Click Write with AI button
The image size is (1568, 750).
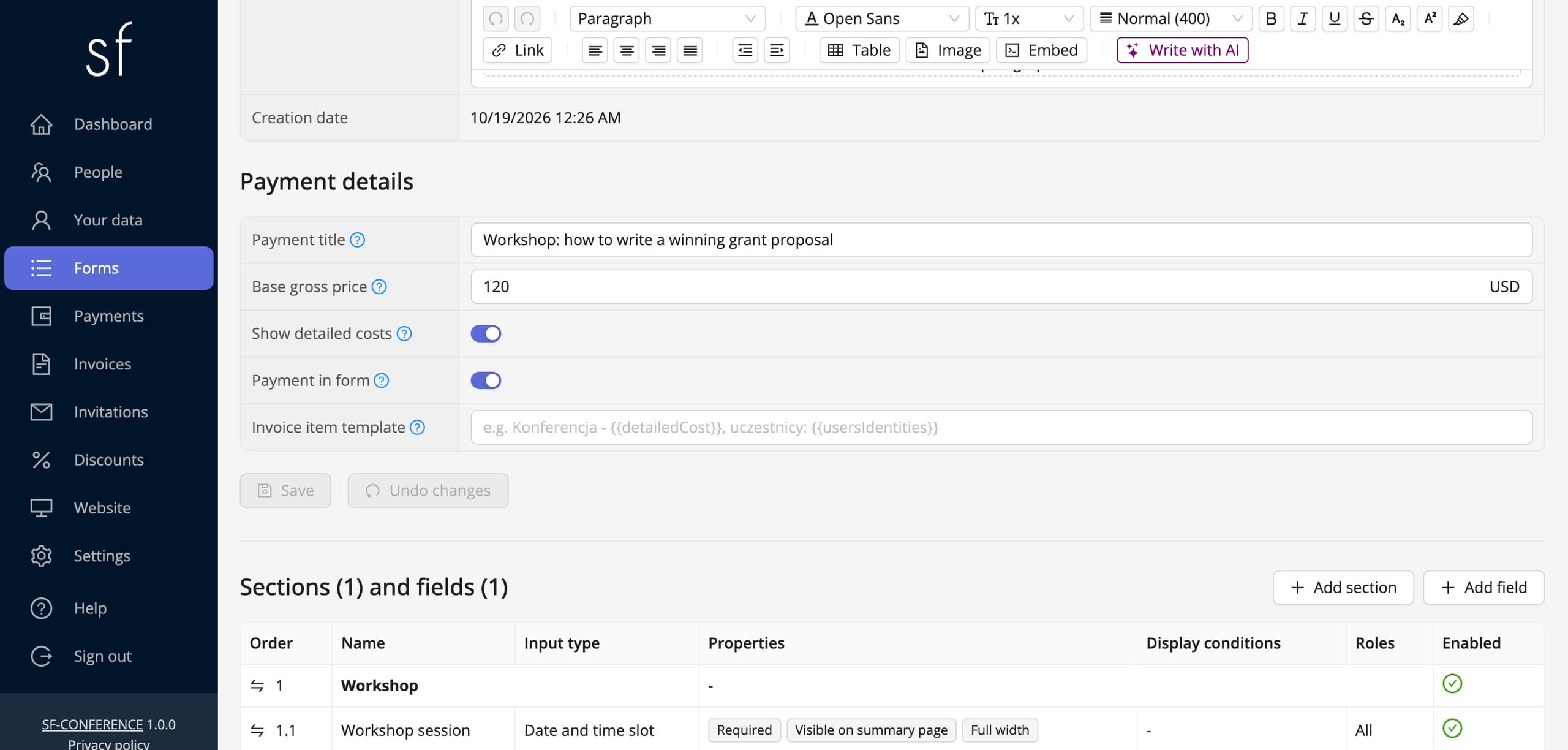point(1182,50)
